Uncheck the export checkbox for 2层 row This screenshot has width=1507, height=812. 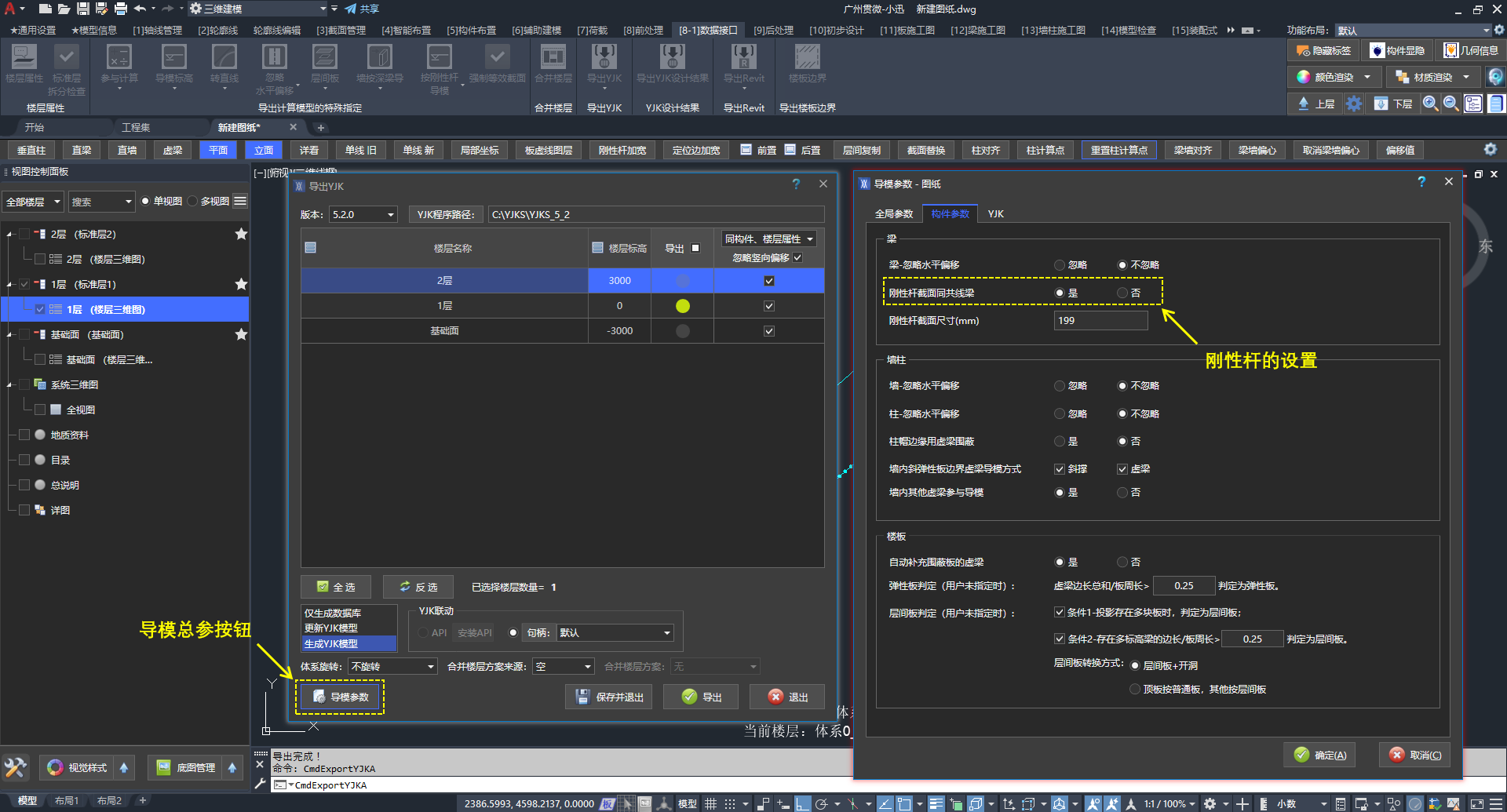(x=769, y=281)
